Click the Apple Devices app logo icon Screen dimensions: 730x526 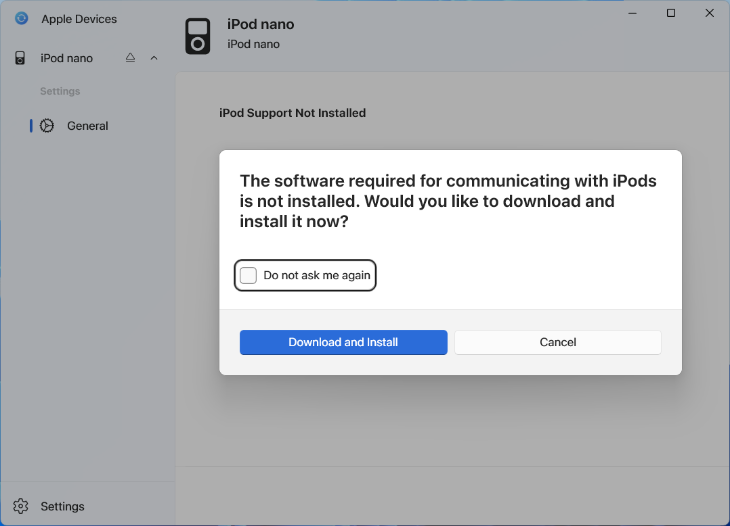tap(21, 19)
